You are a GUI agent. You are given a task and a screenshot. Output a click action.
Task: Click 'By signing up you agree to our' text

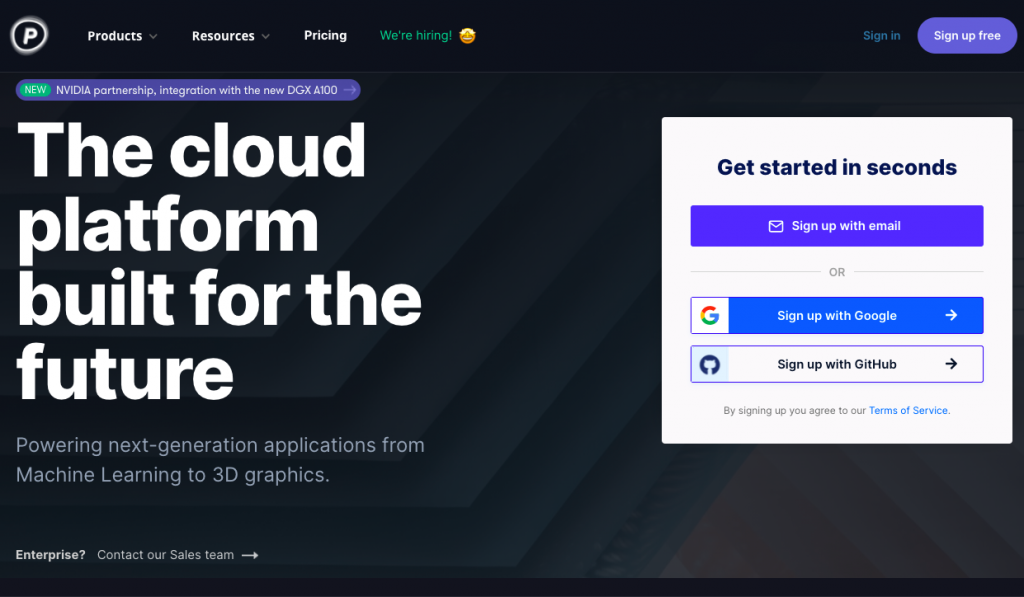coord(794,410)
